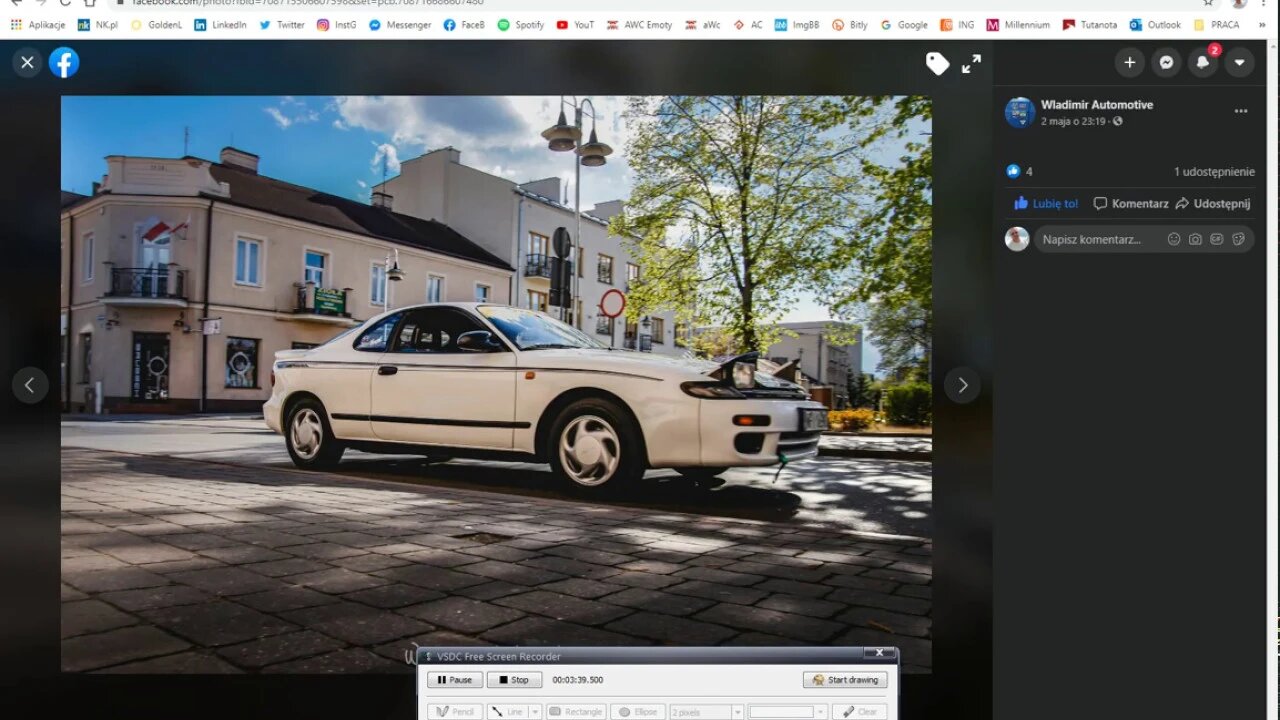Open the Aplikacje apps bookmark
The width and height of the screenshot is (1280, 720).
(39, 25)
